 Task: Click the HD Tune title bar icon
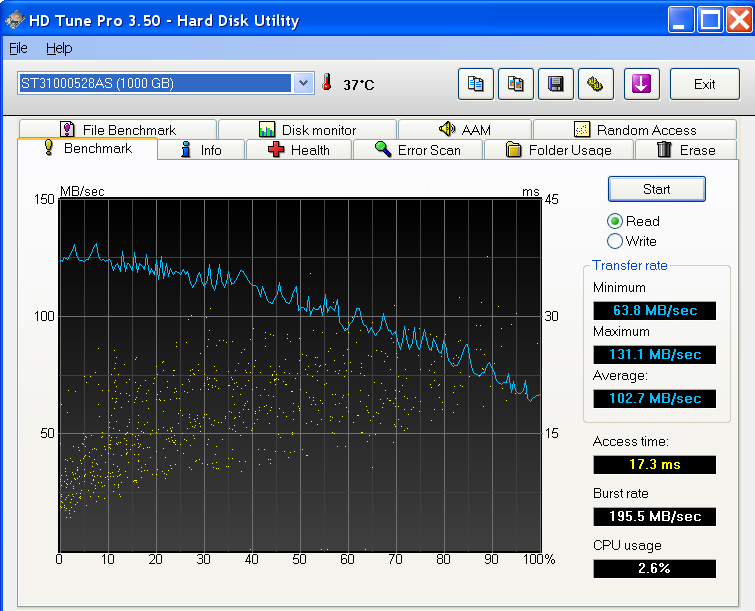[x=15, y=19]
